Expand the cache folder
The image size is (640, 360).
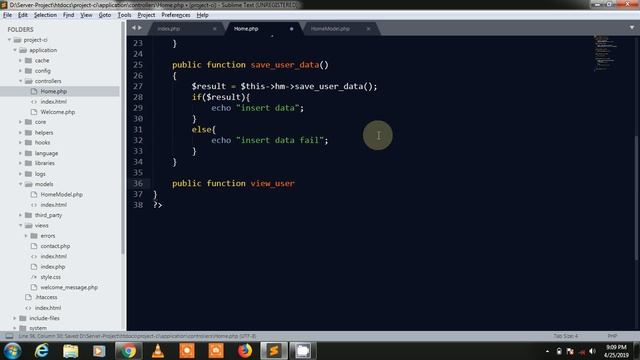20,60
